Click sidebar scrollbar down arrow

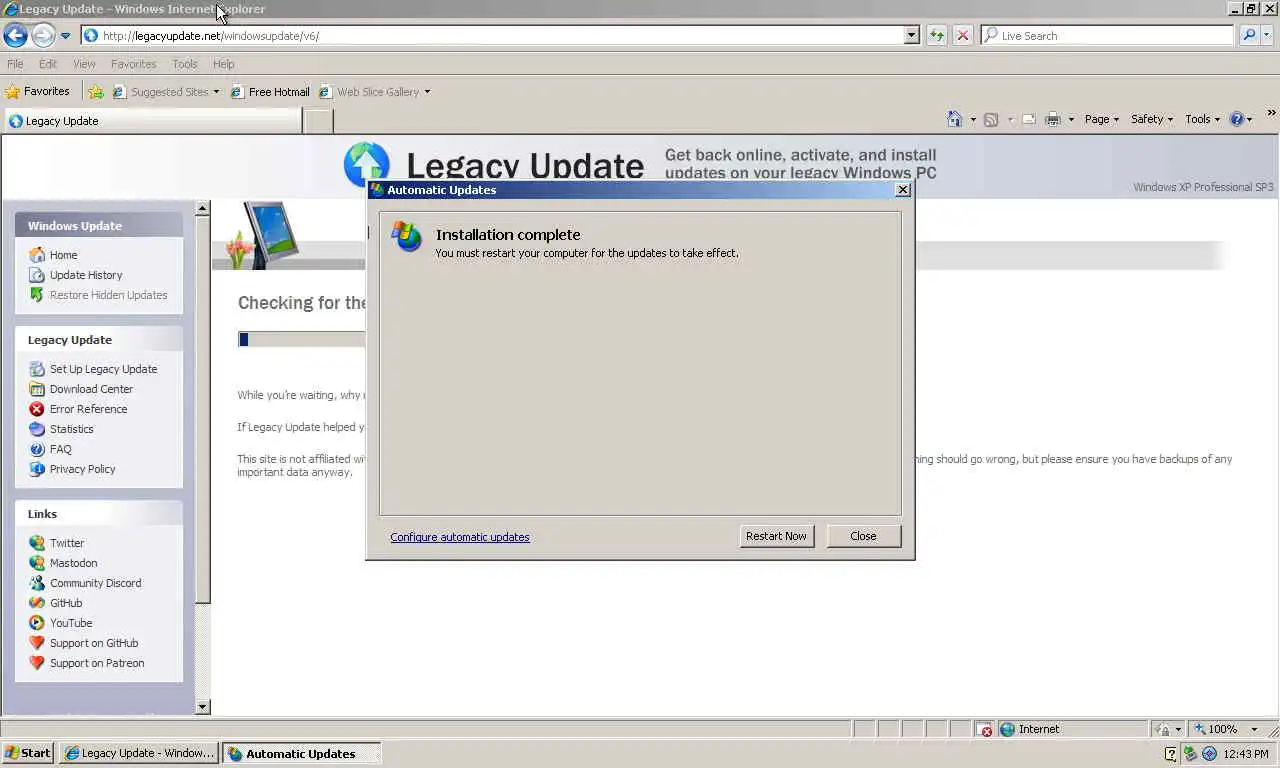203,707
